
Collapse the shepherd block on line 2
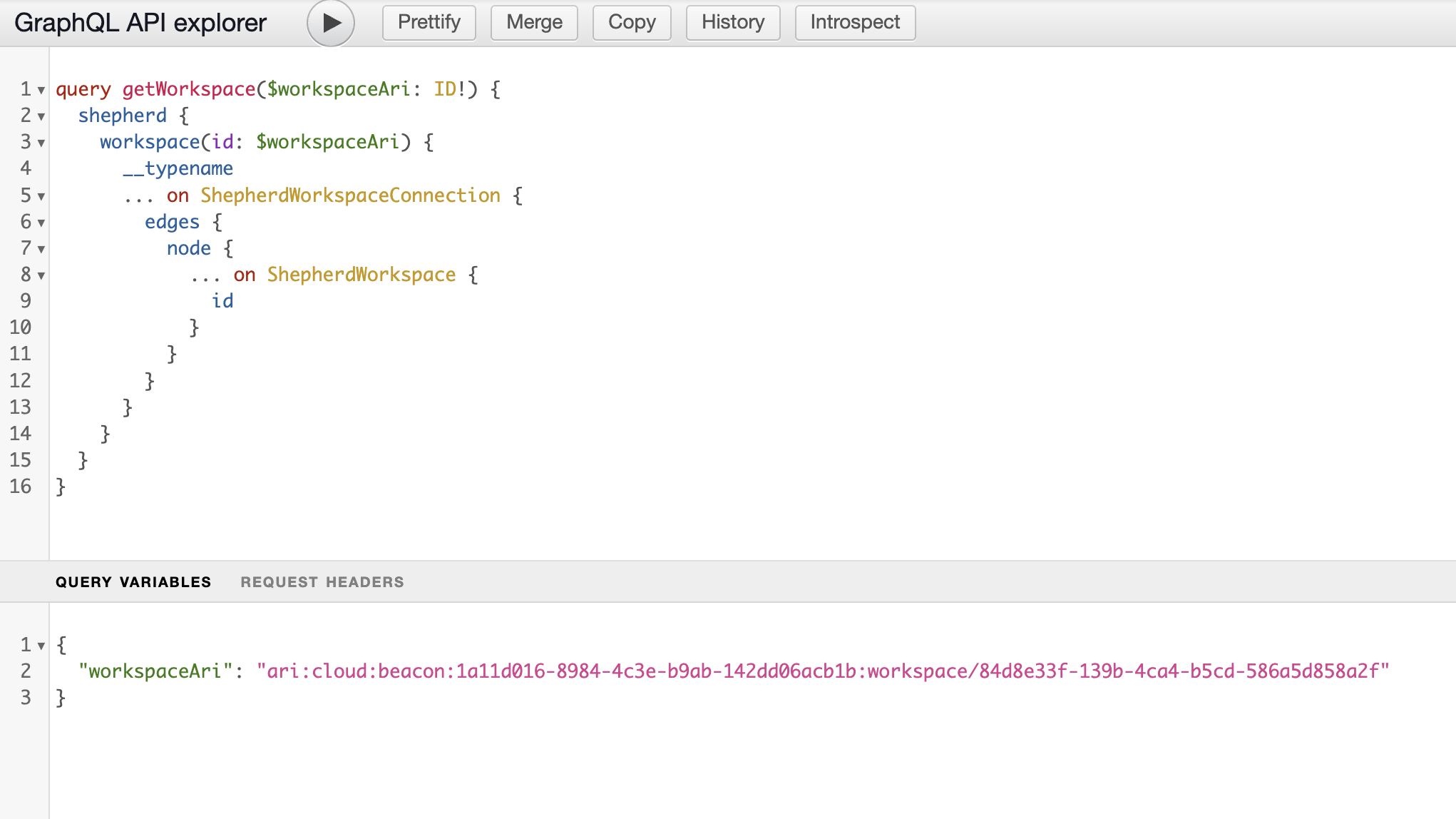click(x=41, y=116)
